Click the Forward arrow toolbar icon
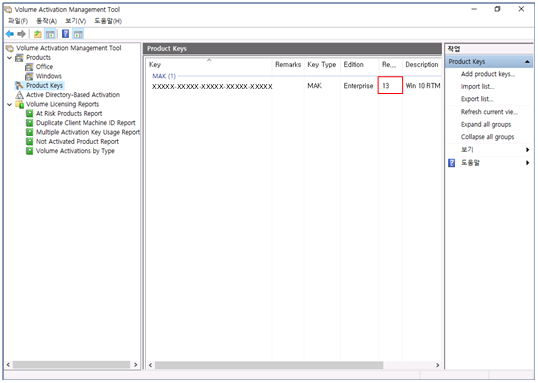 click(x=22, y=34)
